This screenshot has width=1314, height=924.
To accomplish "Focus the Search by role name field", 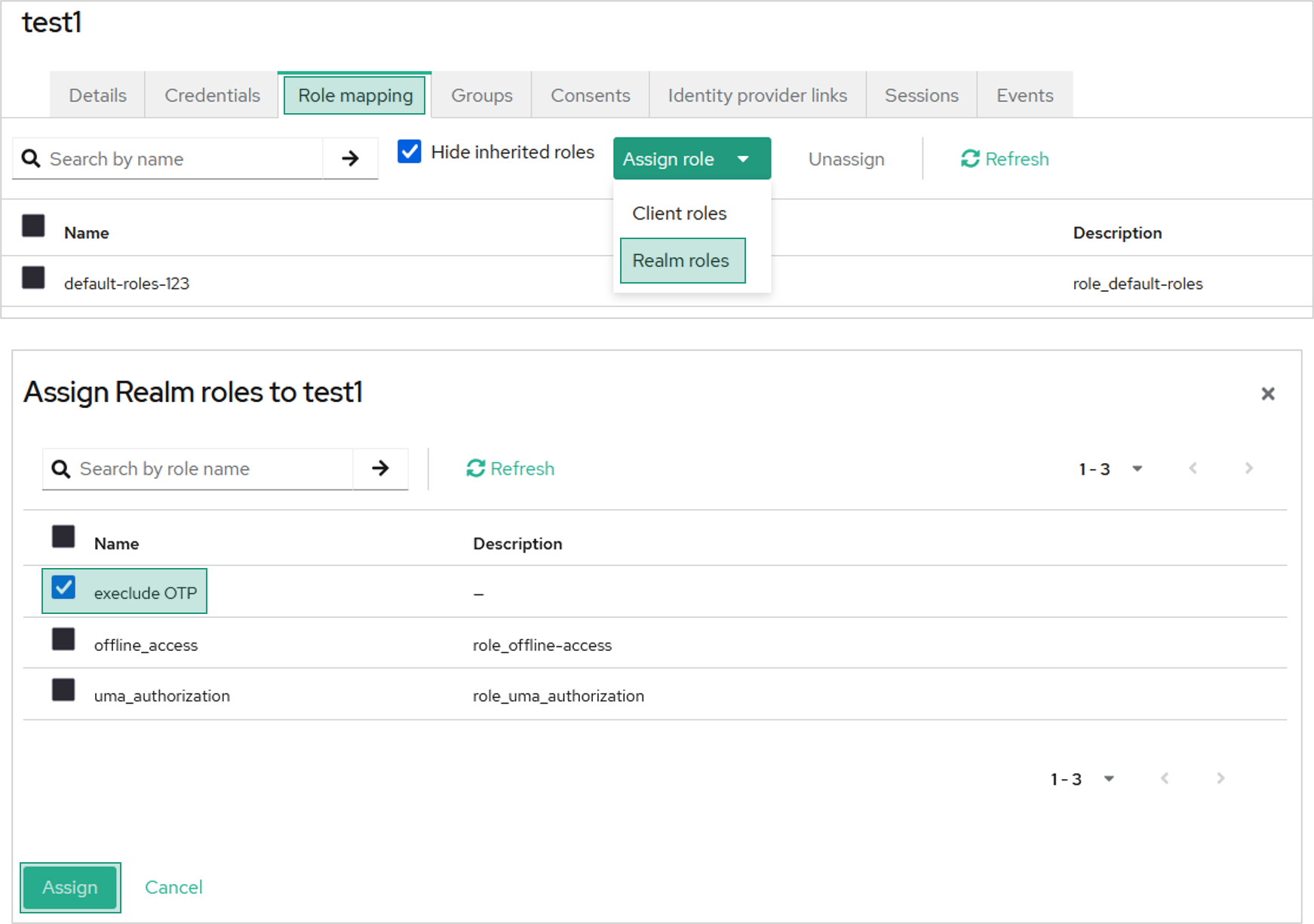I will tap(211, 468).
